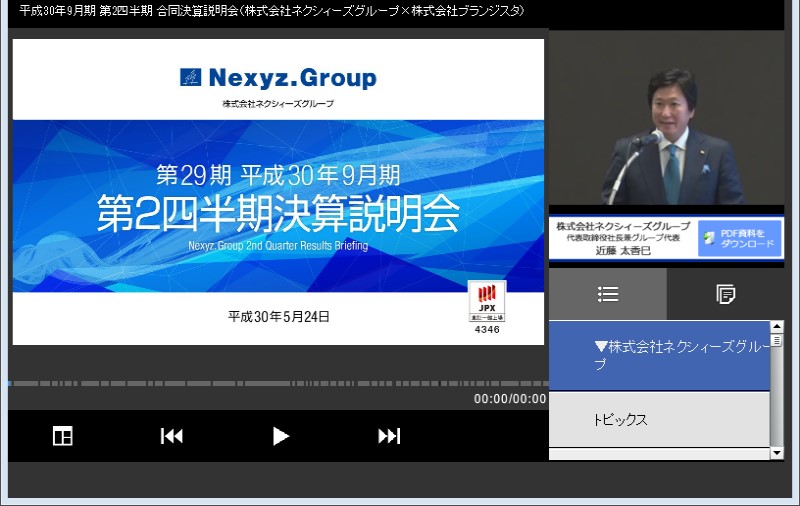
Task: Click the chapter list scrollbar thumb
Action: click(777, 340)
